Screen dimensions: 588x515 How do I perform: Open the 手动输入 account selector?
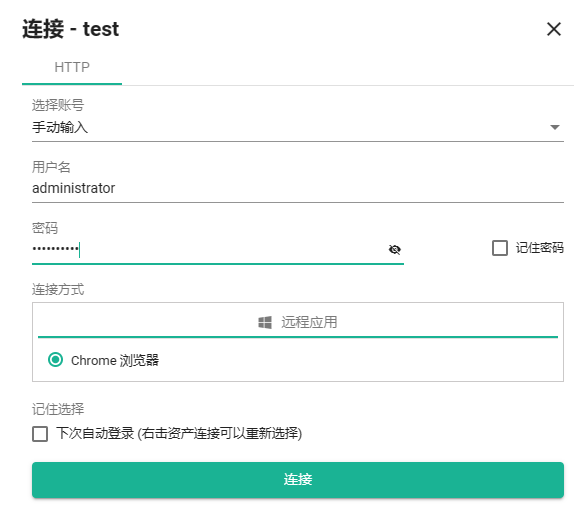pos(298,128)
